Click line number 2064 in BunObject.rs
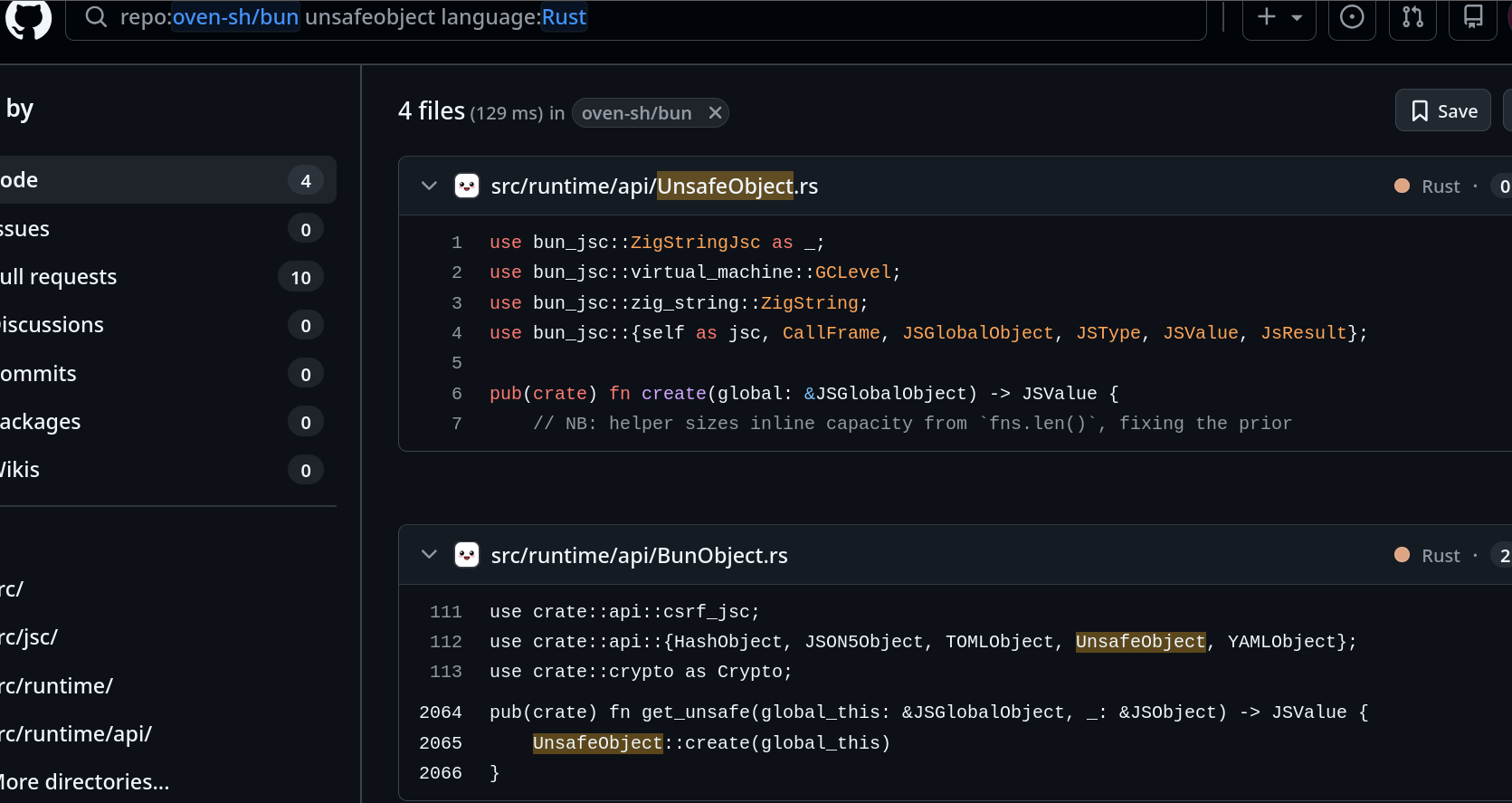This screenshot has width=1512, height=803. click(x=441, y=712)
